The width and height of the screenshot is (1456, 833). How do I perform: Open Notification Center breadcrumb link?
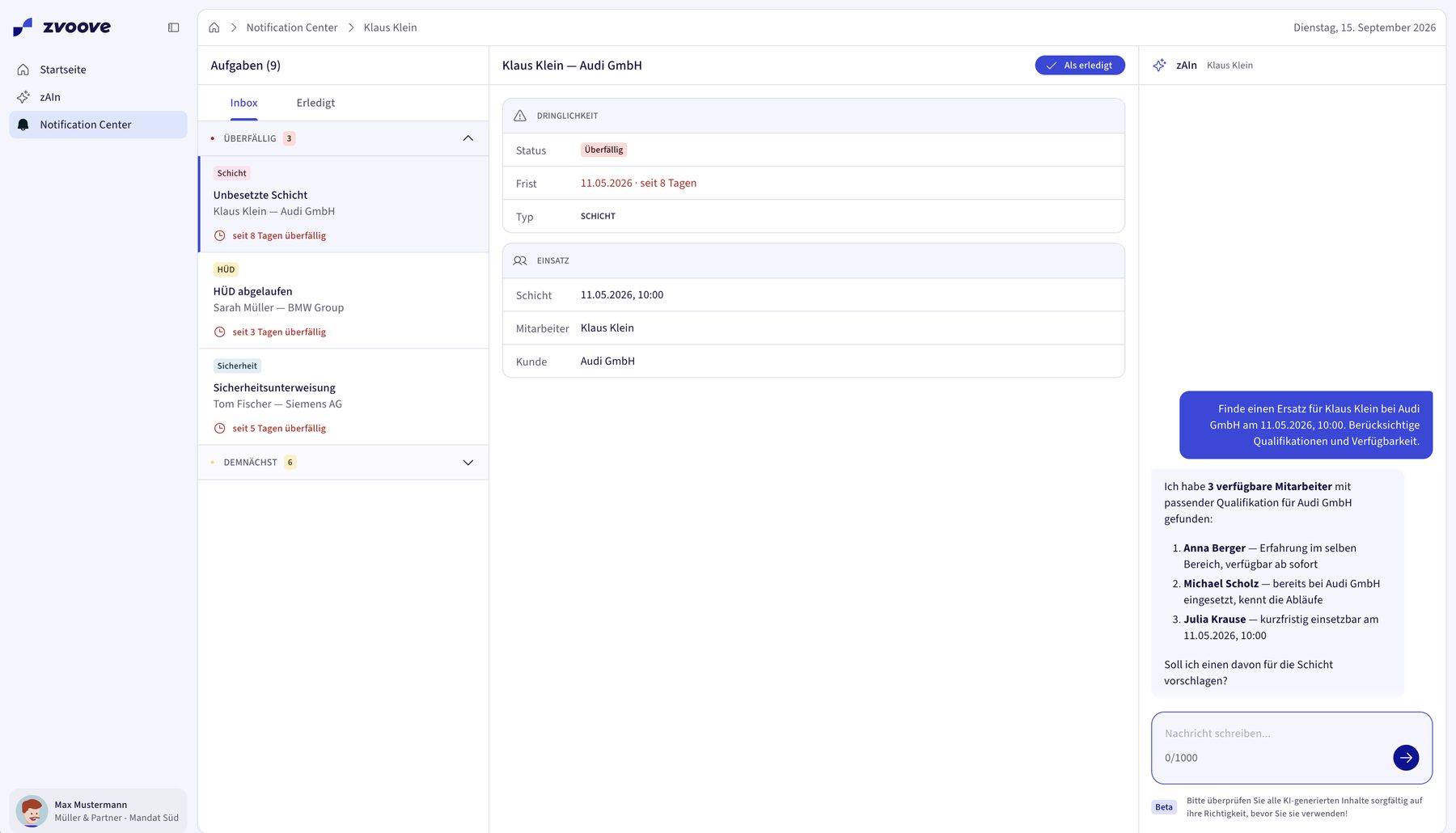pos(292,27)
